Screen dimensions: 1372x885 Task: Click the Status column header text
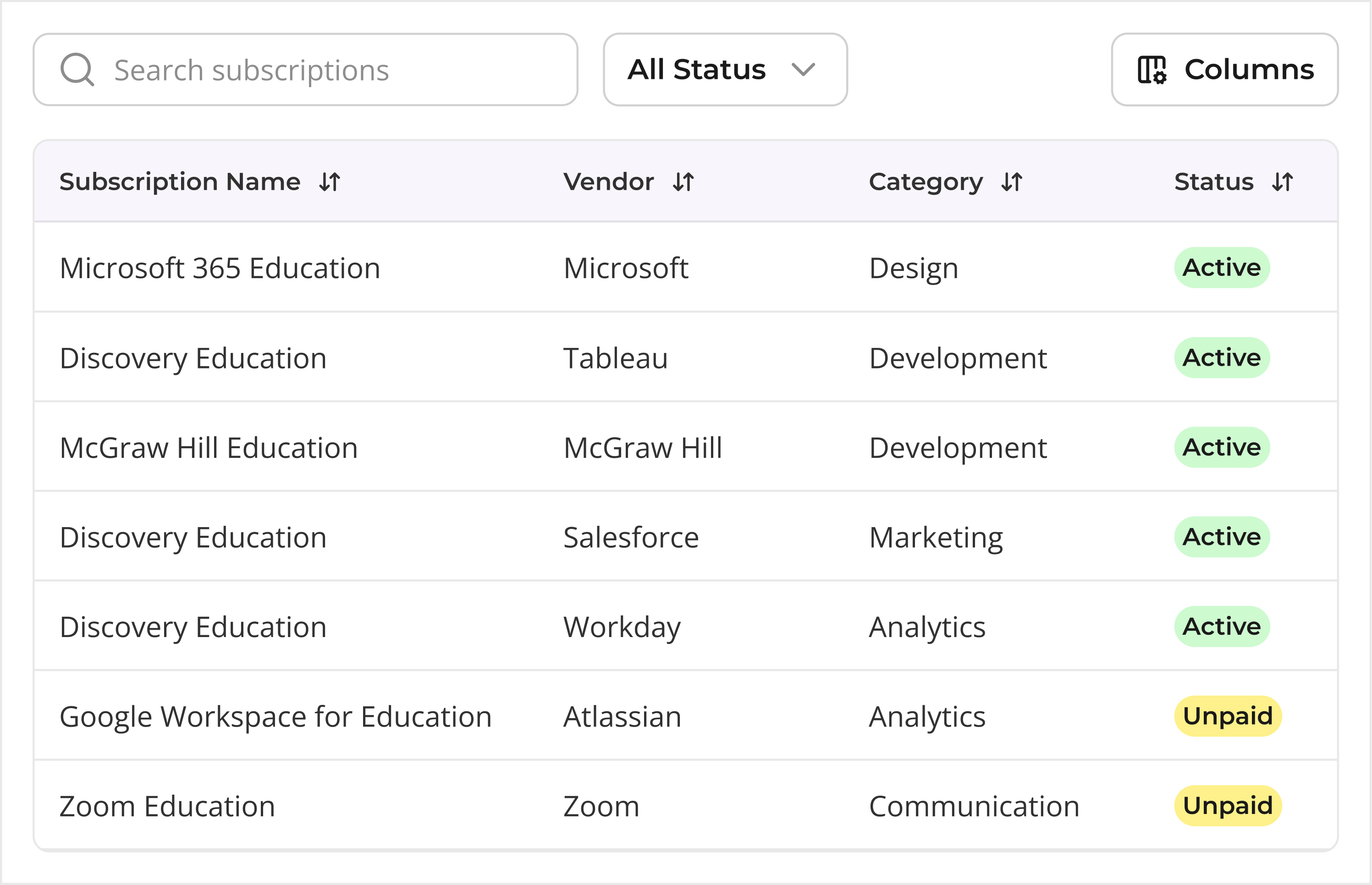[1214, 181]
